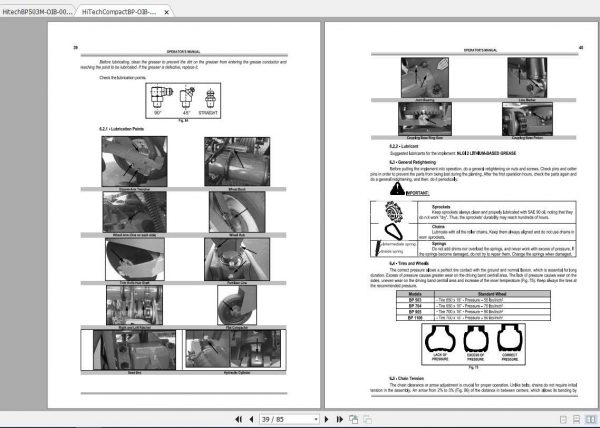Select the HiTechCompactBP-OIB tab
The image size is (600, 428).
coord(119,12)
